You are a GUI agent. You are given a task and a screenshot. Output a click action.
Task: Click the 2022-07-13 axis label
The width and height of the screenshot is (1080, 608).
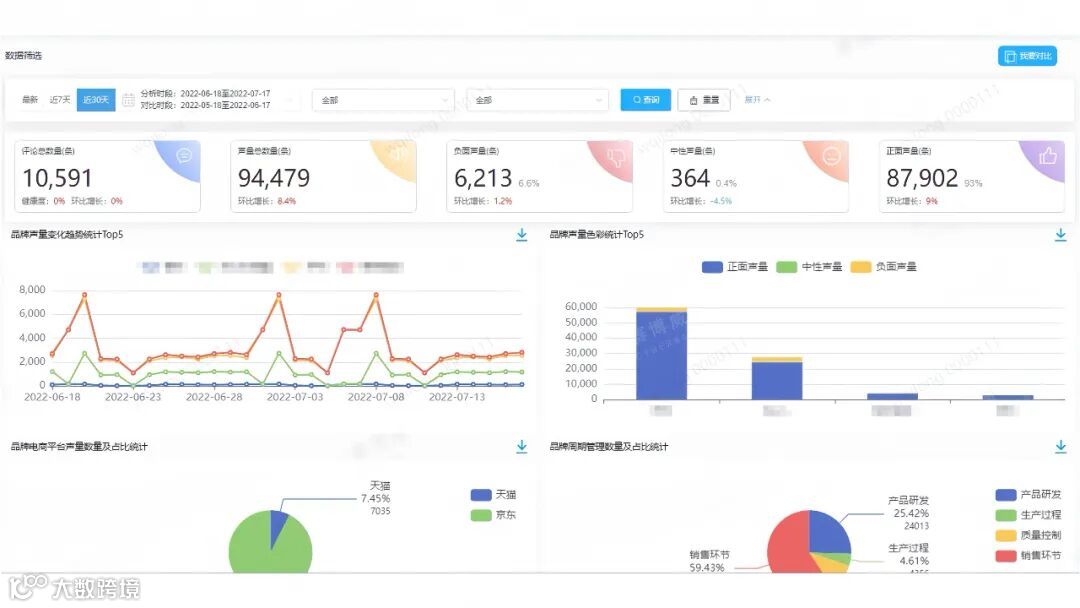457,397
